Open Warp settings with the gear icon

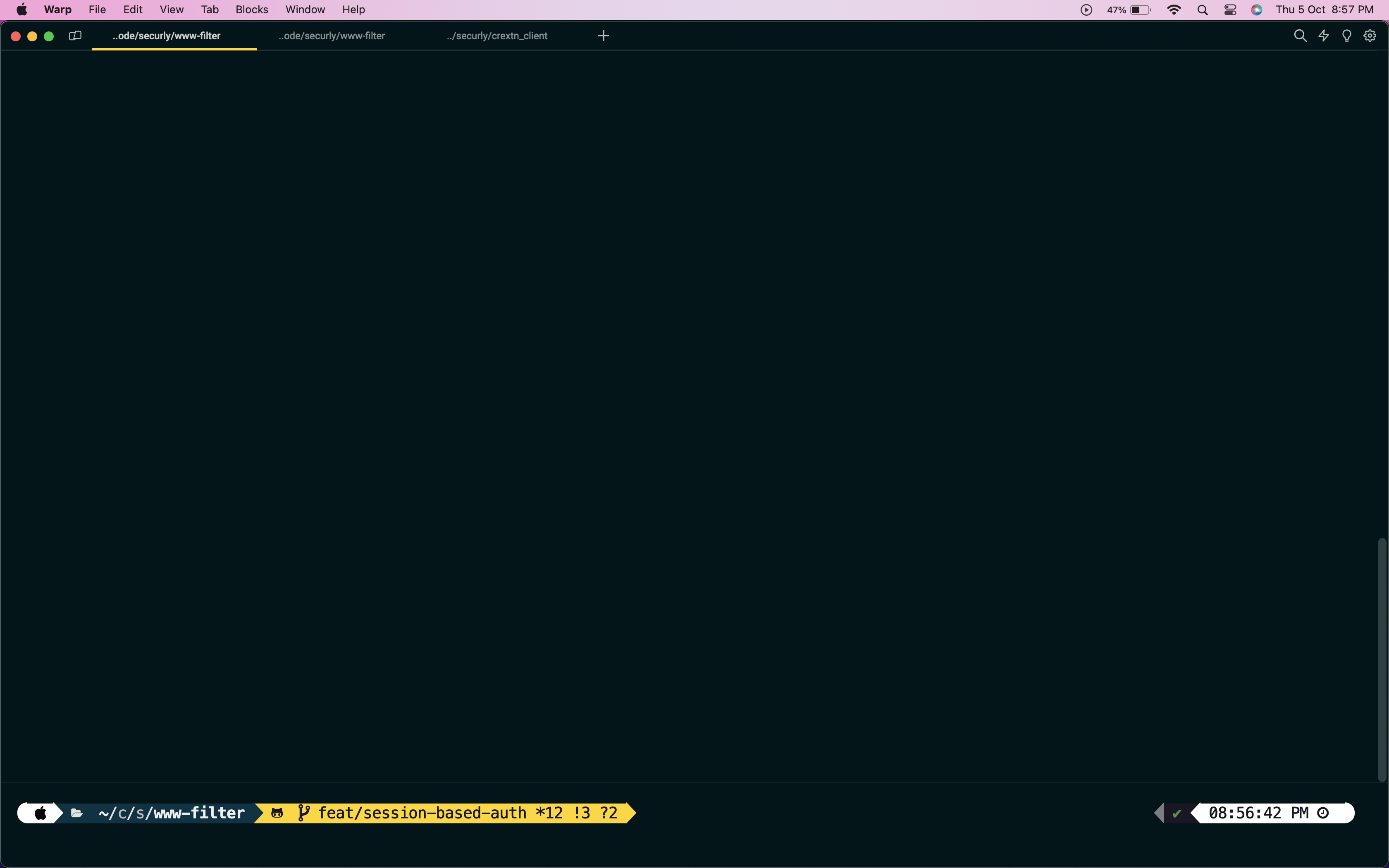(1370, 36)
